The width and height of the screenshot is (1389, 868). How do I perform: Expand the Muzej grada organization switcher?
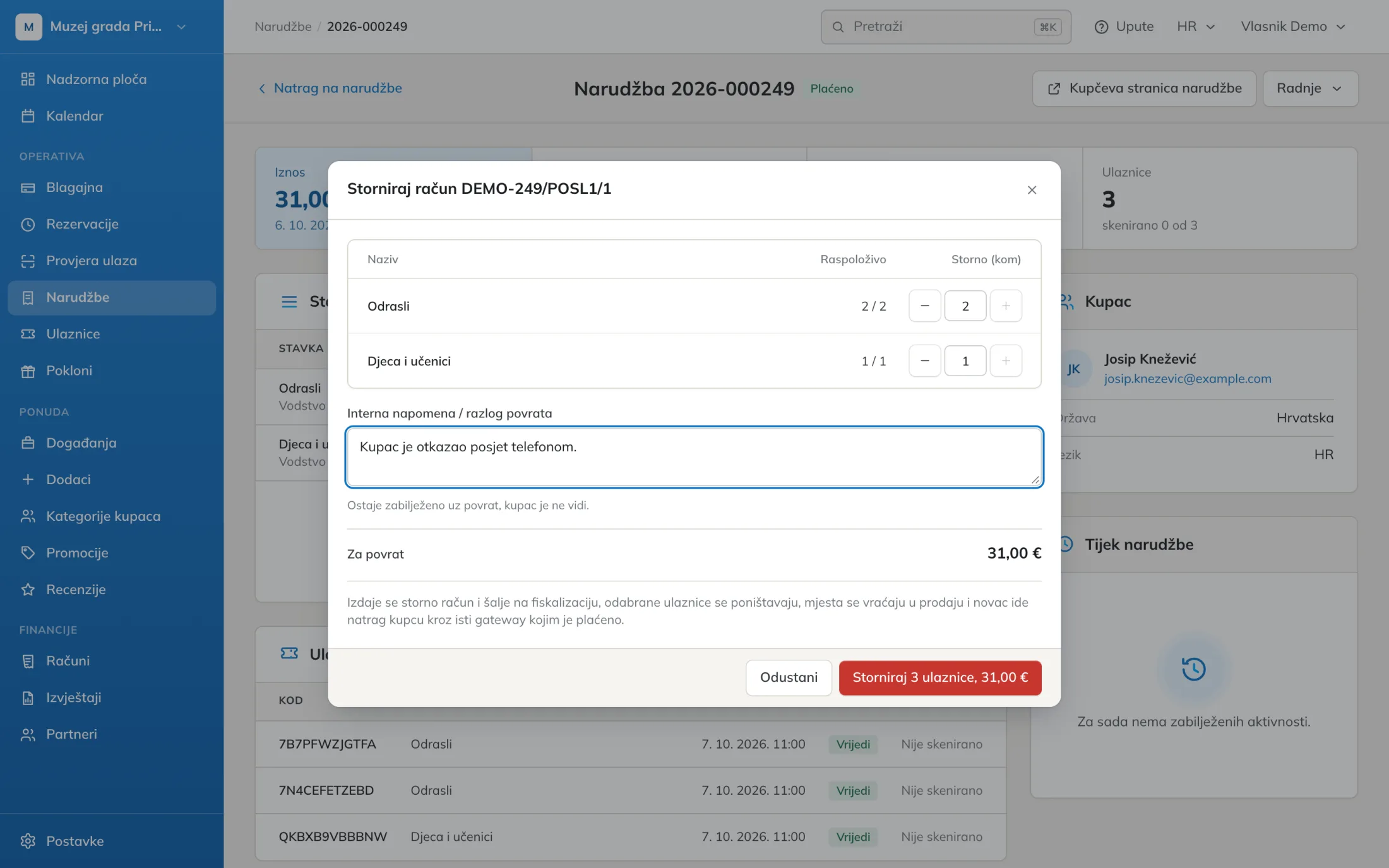[101, 27]
